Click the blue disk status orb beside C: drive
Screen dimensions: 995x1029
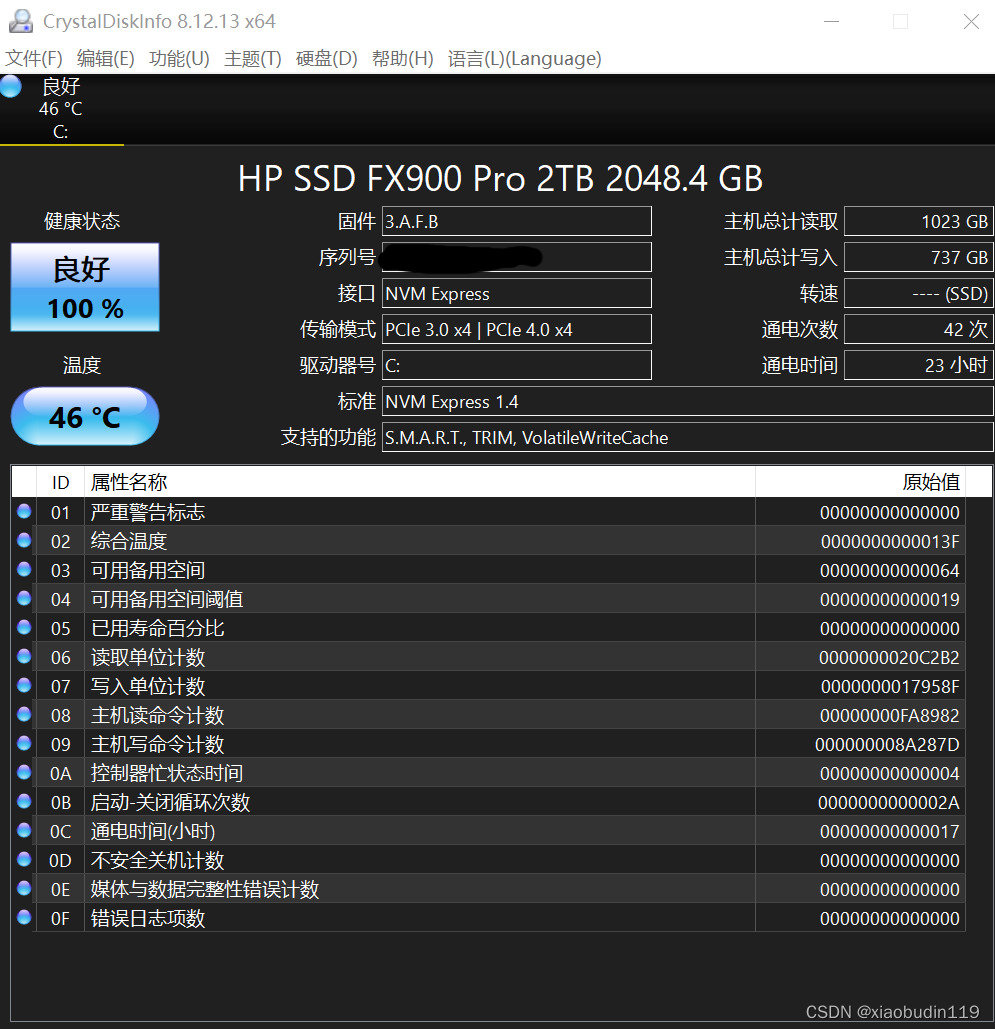[x=10, y=87]
